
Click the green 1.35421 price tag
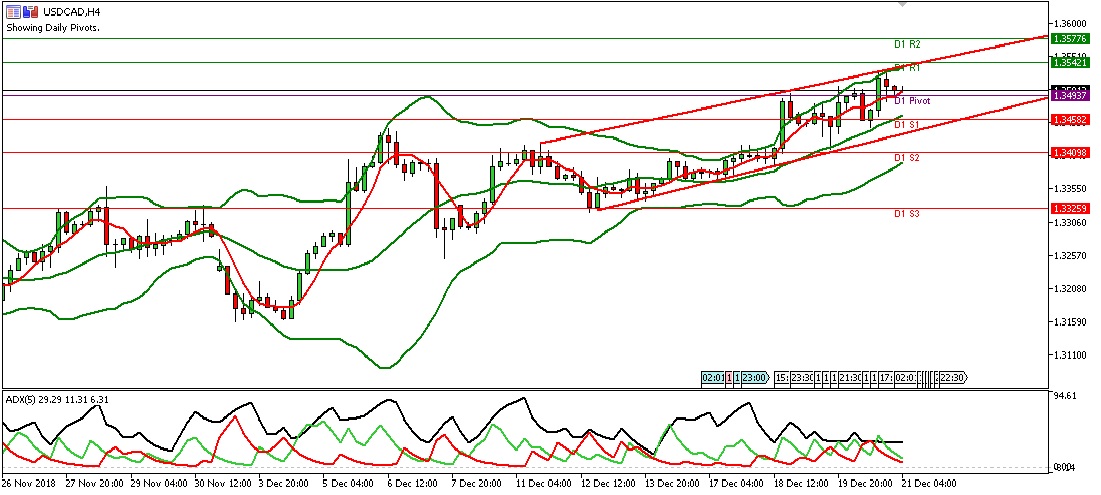coord(1071,62)
